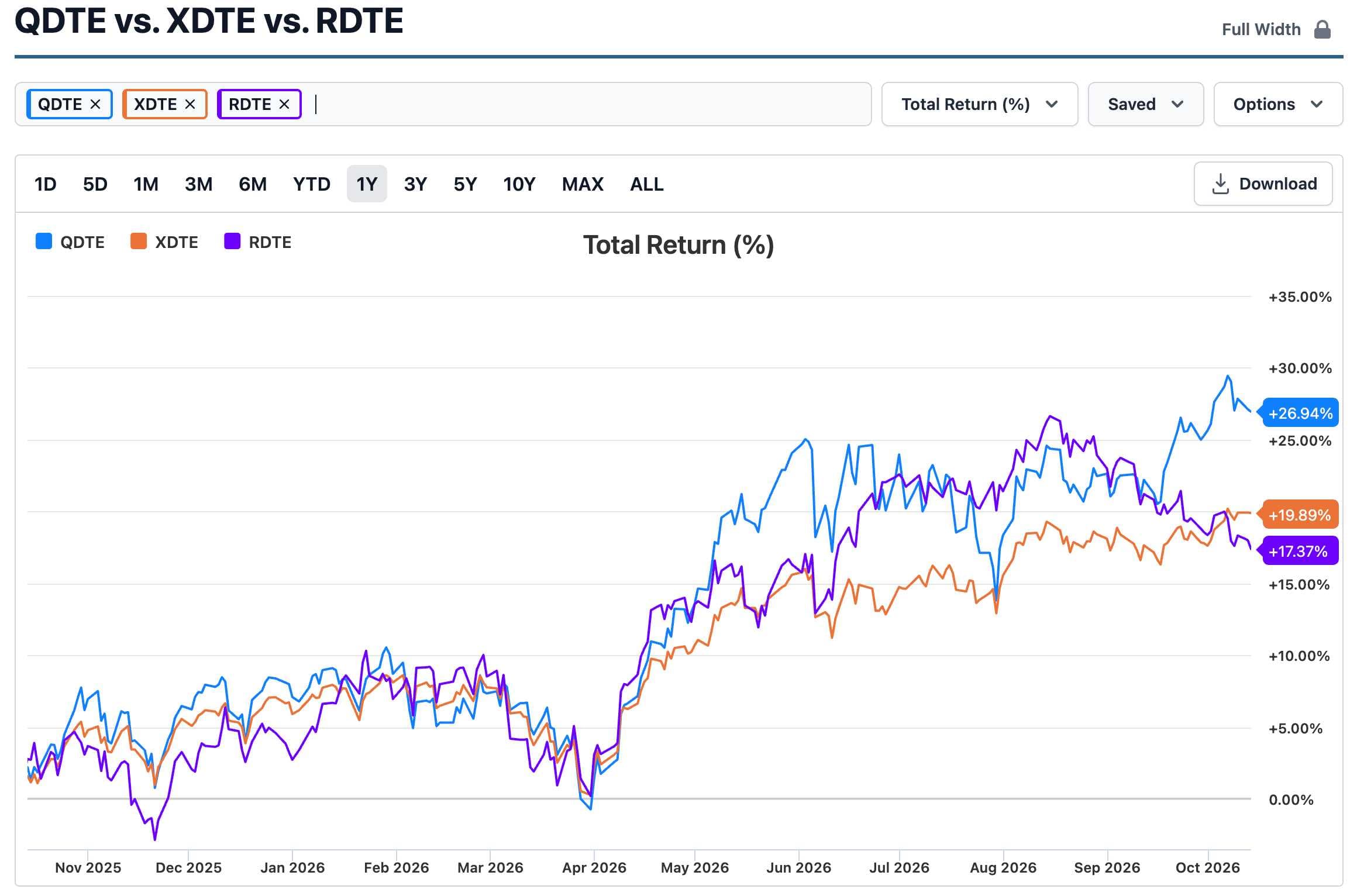
Task: Select the 1D time range
Action: 46,184
